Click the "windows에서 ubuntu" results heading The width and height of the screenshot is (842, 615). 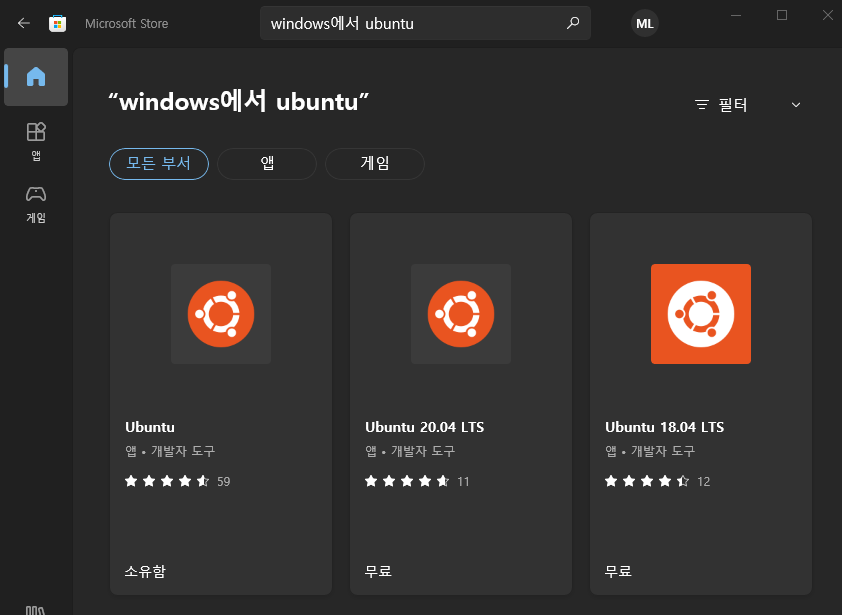click(238, 101)
